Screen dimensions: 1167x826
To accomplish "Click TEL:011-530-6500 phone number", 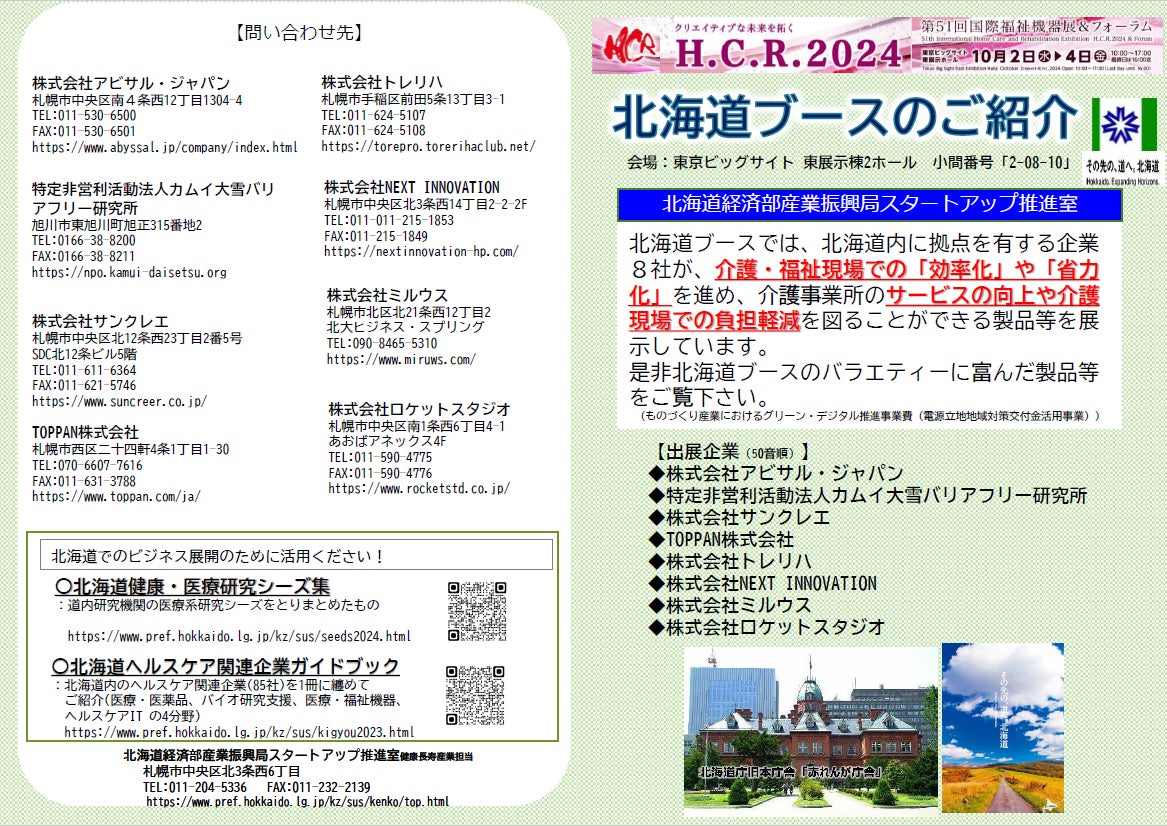I will pyautogui.click(x=84, y=115).
